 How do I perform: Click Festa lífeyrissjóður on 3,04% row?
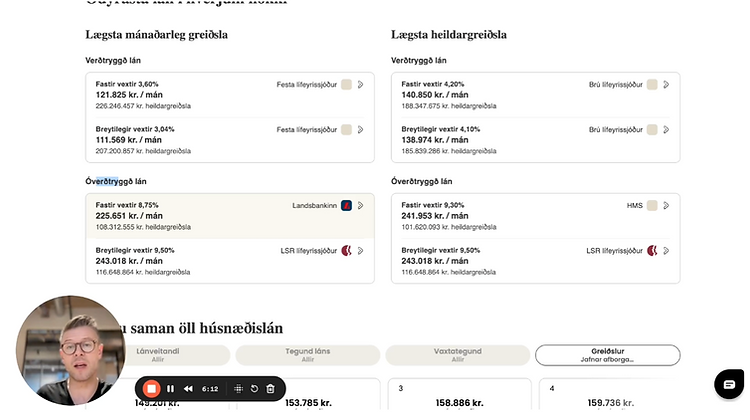307,130
